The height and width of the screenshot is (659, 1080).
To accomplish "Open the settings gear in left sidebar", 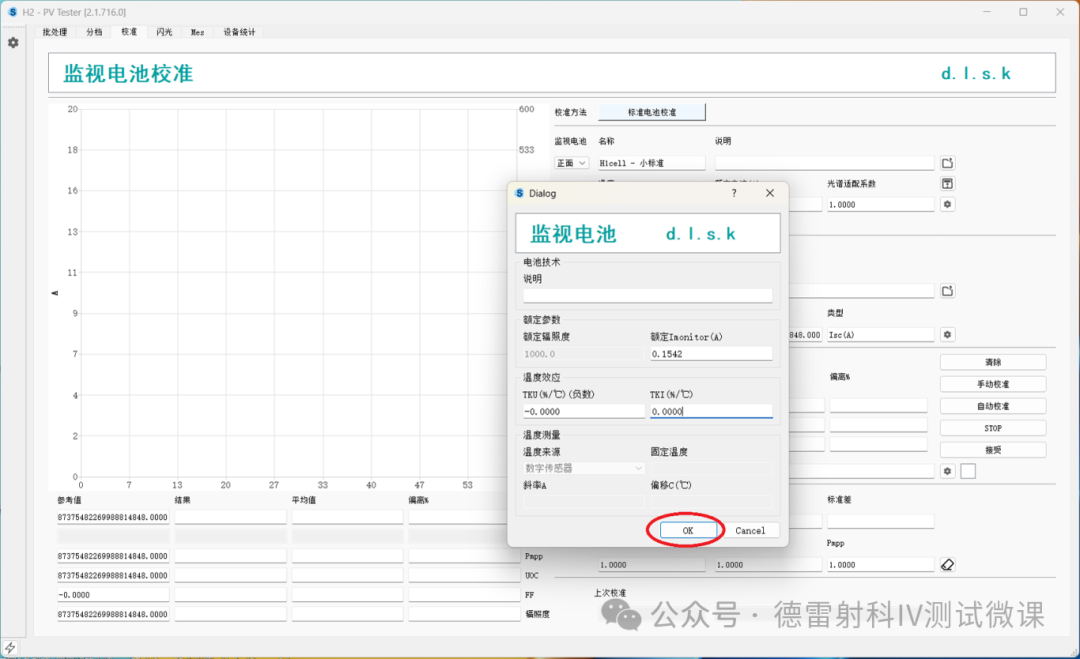I will [x=13, y=43].
